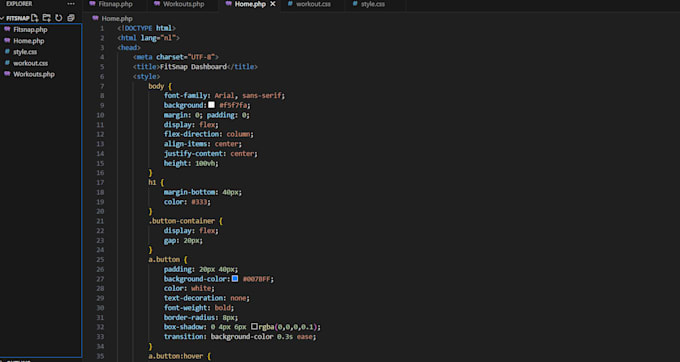Click the justify-content: center line
The image size is (680, 362).
[210, 153]
